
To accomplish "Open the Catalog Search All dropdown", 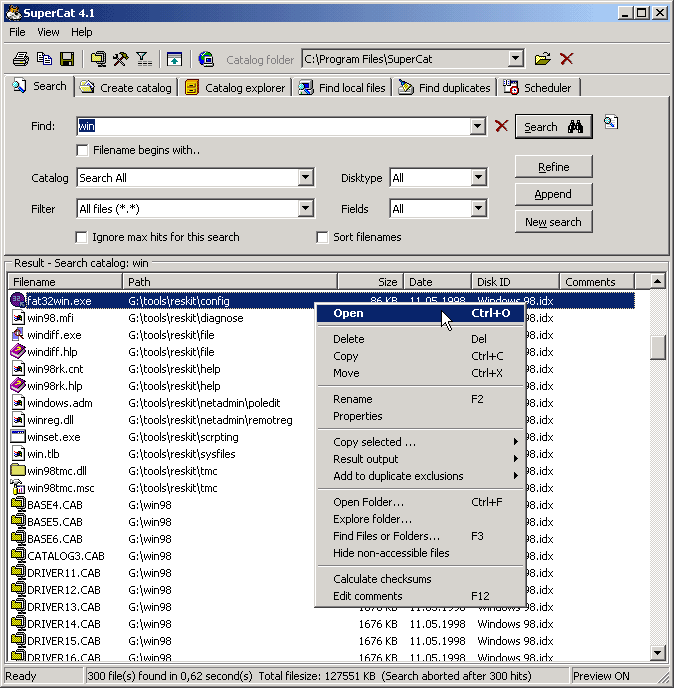I will 305,178.
